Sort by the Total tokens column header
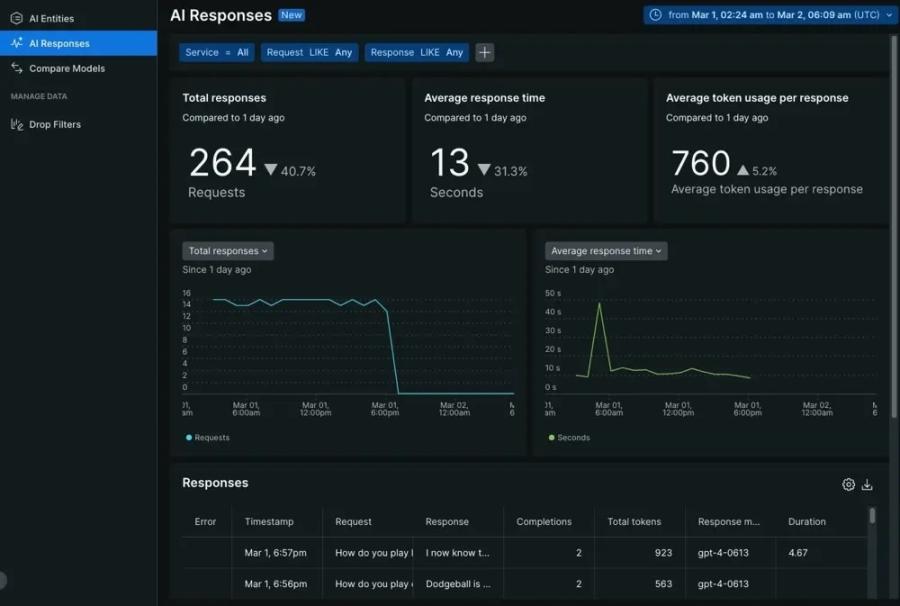Image resolution: width=900 pixels, height=606 pixels. click(x=634, y=522)
